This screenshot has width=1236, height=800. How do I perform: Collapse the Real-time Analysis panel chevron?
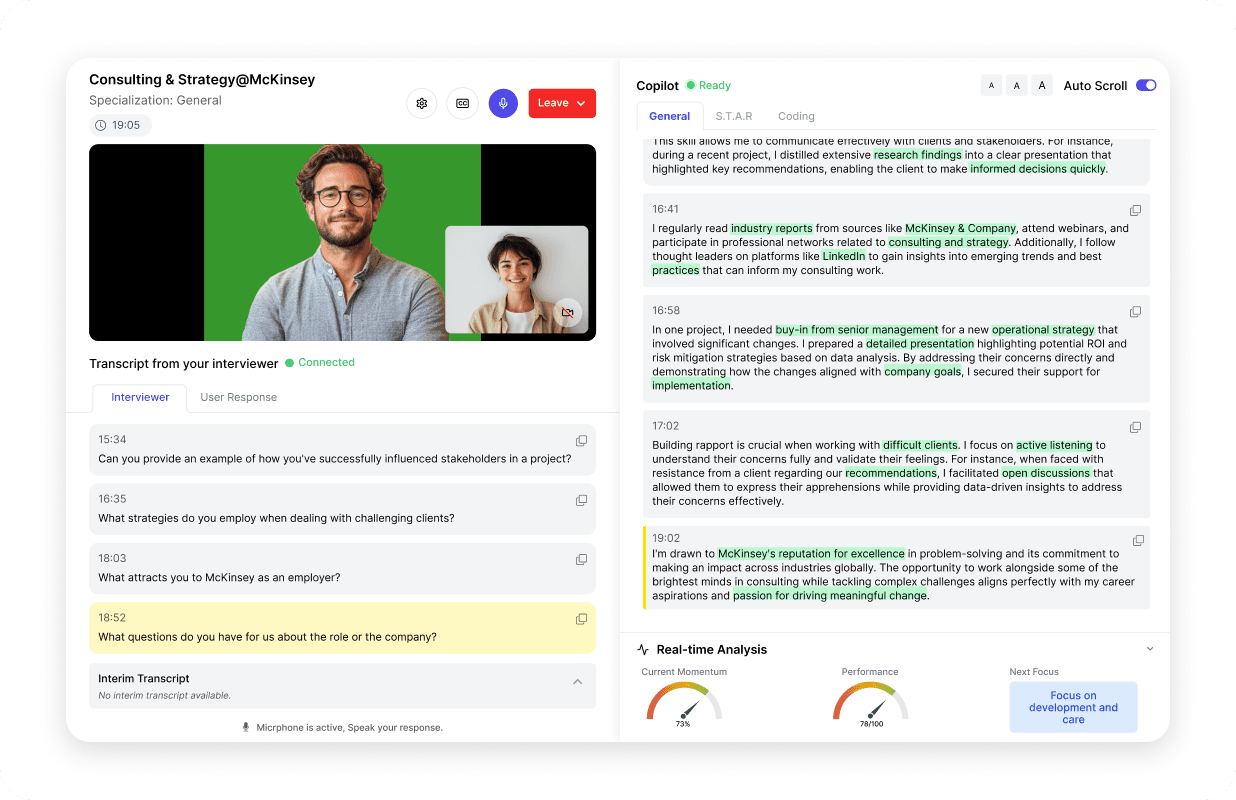click(1150, 649)
